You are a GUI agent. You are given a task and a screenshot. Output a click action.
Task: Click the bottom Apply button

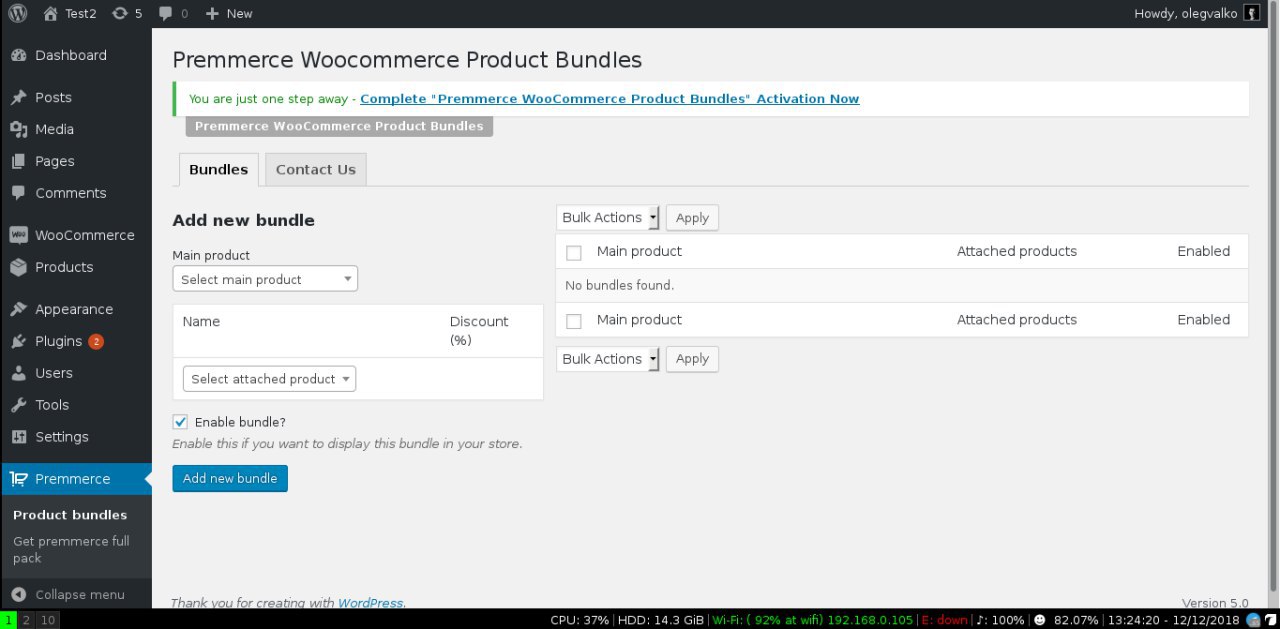(692, 359)
